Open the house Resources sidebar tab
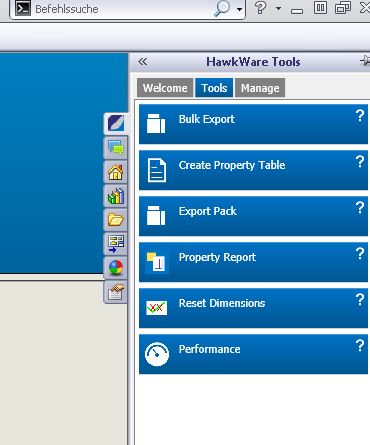Viewport: 370px width, 445px height. [116, 172]
